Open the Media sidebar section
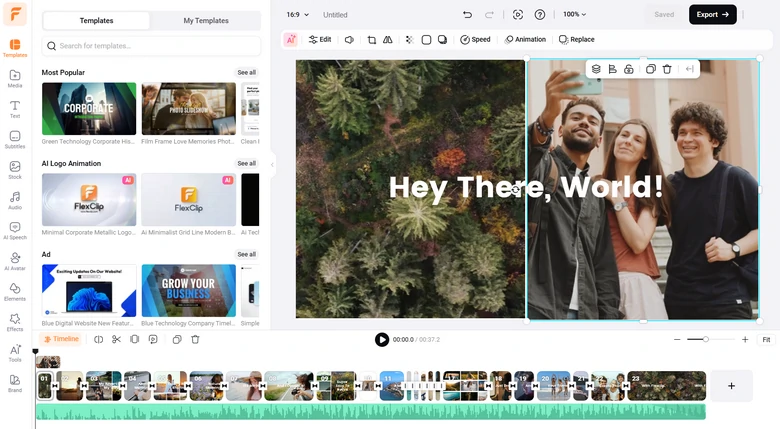Viewport: 780px width, 429px height. (15, 79)
